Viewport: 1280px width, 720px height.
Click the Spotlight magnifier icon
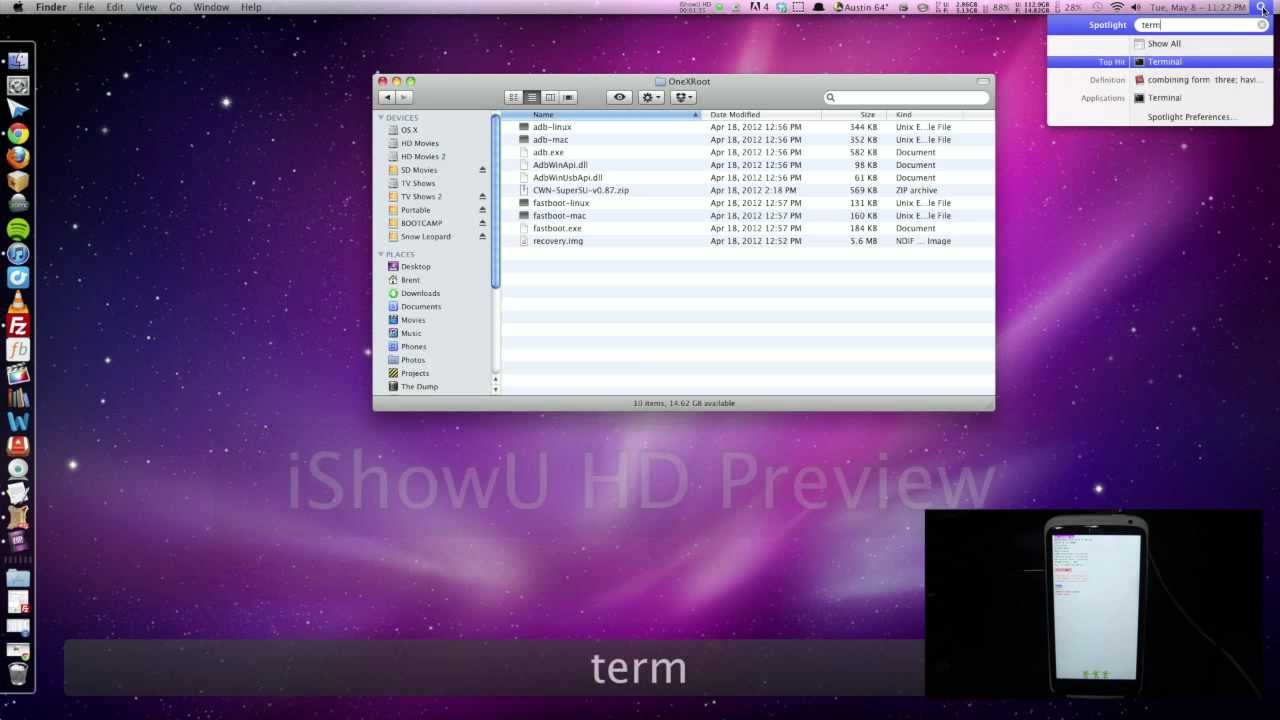tap(1263, 7)
